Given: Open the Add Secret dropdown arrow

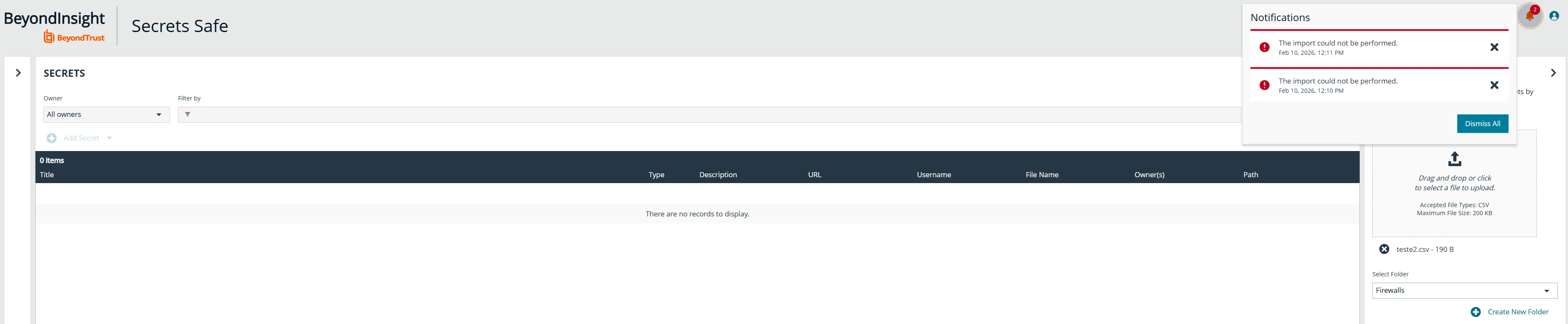Looking at the screenshot, I should [x=110, y=138].
